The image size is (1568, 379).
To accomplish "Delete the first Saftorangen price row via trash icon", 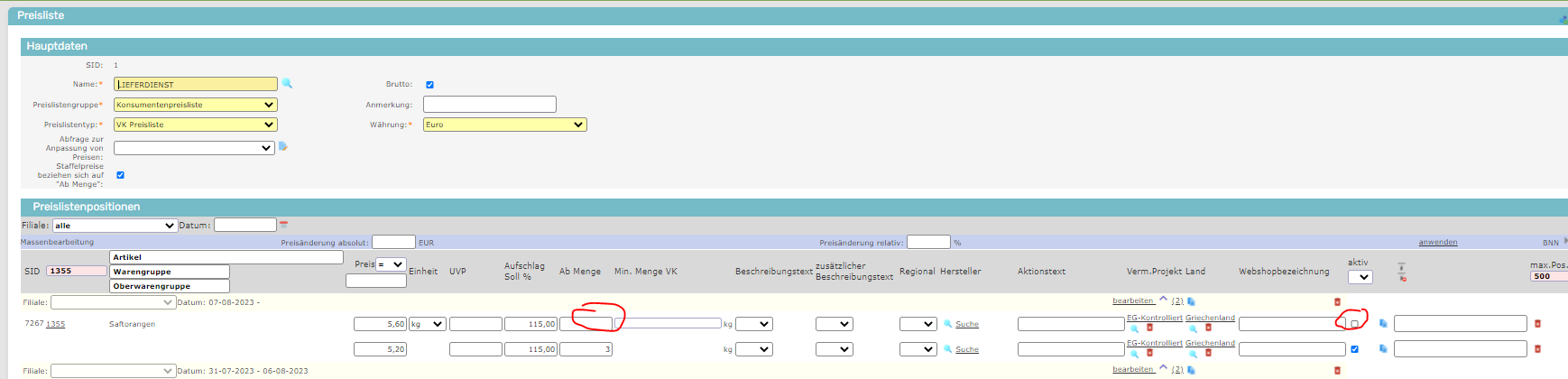I will [x=1537, y=323].
